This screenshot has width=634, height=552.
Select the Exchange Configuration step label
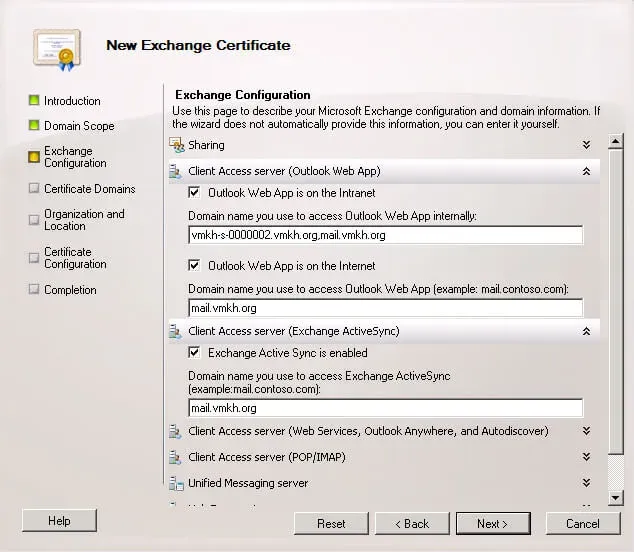click(75, 157)
